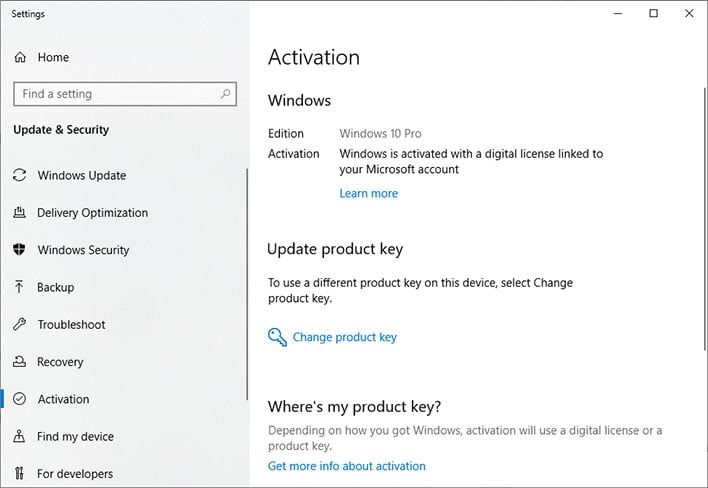Click the Find my device person icon
The height and width of the screenshot is (488, 708).
click(19, 436)
